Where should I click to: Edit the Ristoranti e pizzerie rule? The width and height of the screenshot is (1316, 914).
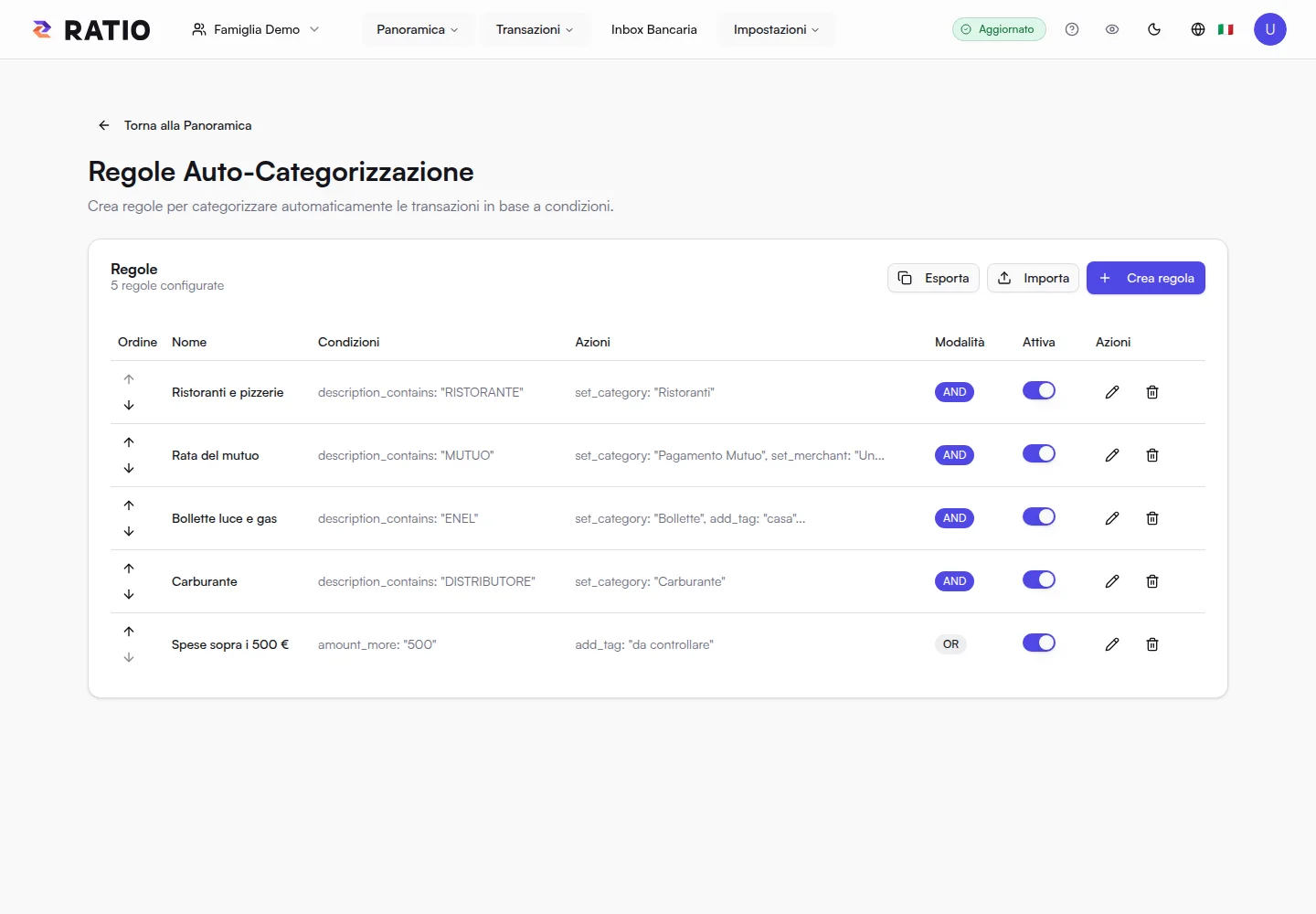tap(1112, 392)
